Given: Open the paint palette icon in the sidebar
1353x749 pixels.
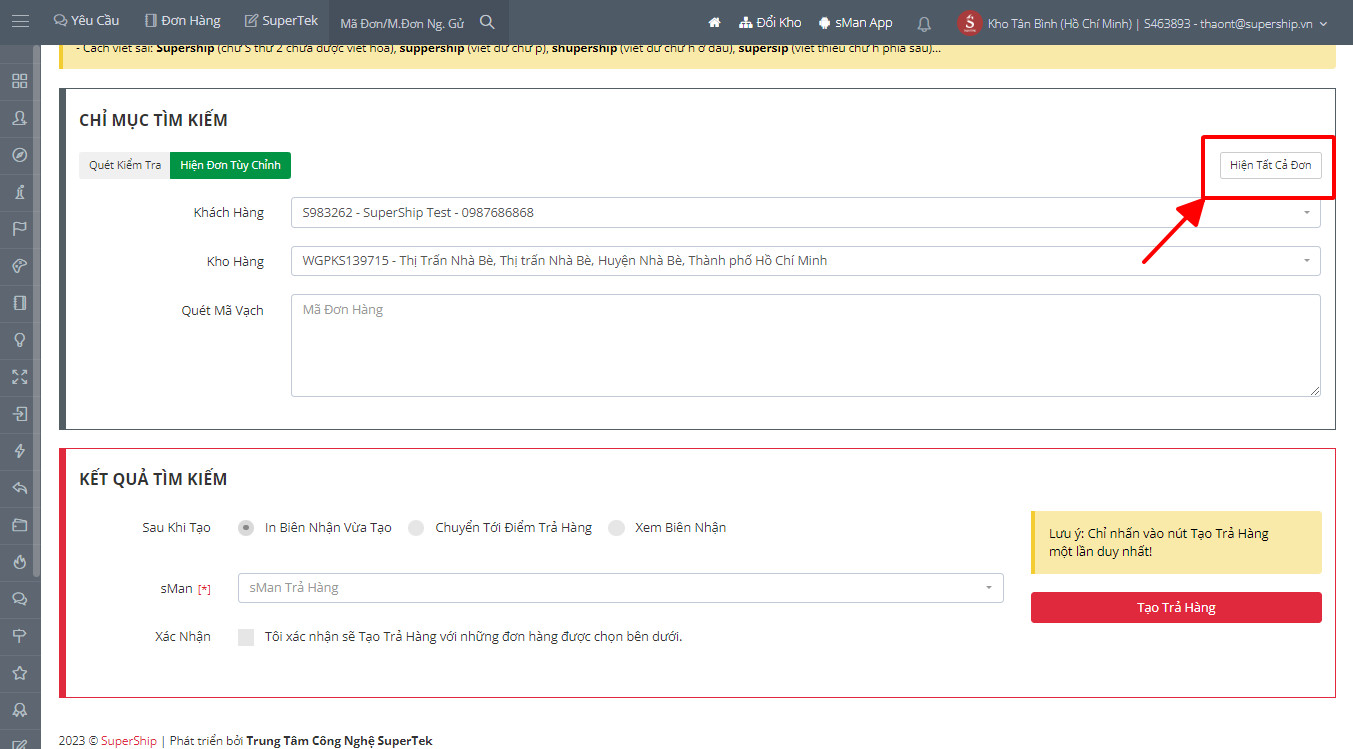Looking at the screenshot, I should 19,266.
